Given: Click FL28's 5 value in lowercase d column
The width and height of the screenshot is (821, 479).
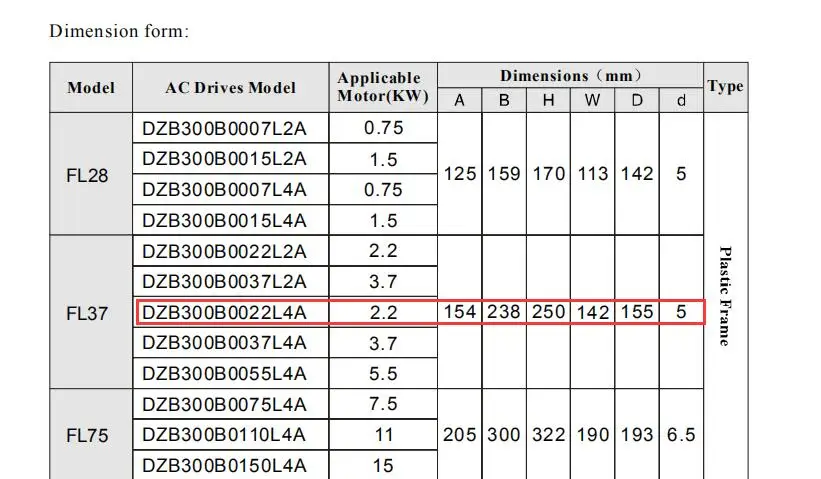Looking at the screenshot, I should click(681, 174).
